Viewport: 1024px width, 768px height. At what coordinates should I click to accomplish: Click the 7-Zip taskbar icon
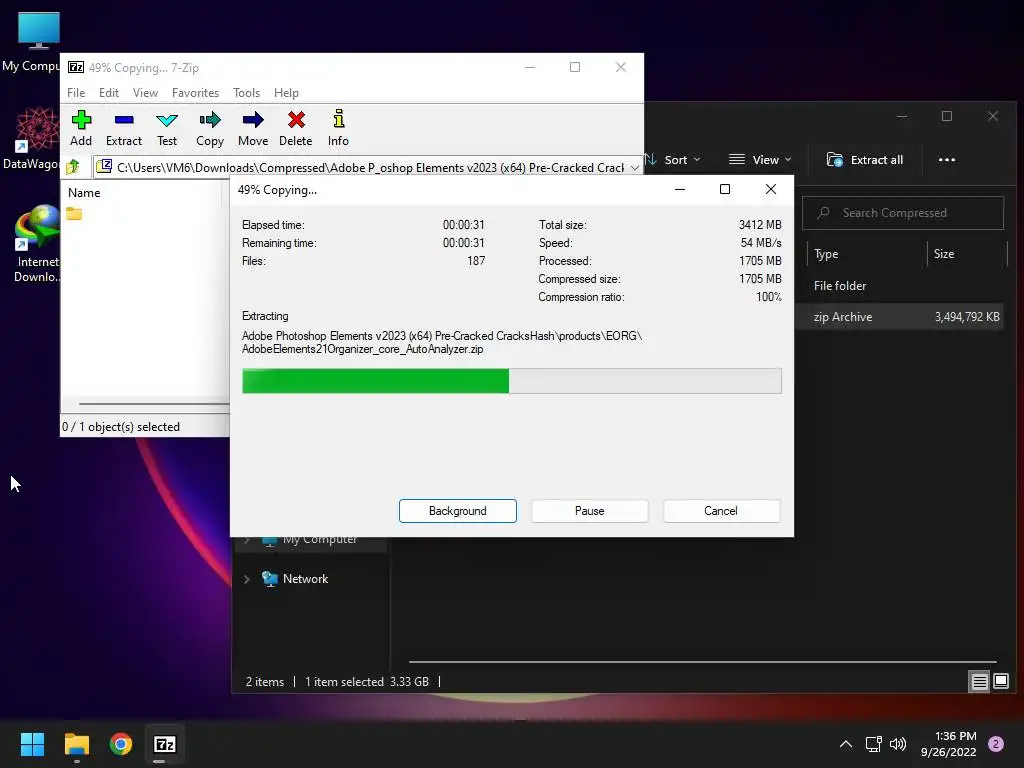click(x=165, y=744)
